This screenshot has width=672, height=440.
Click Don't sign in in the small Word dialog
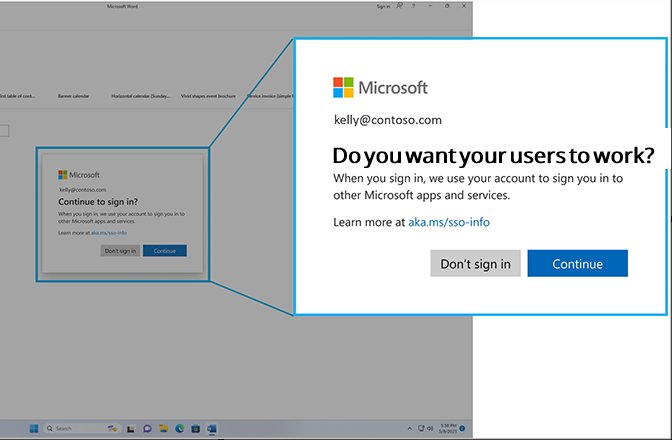(120, 251)
